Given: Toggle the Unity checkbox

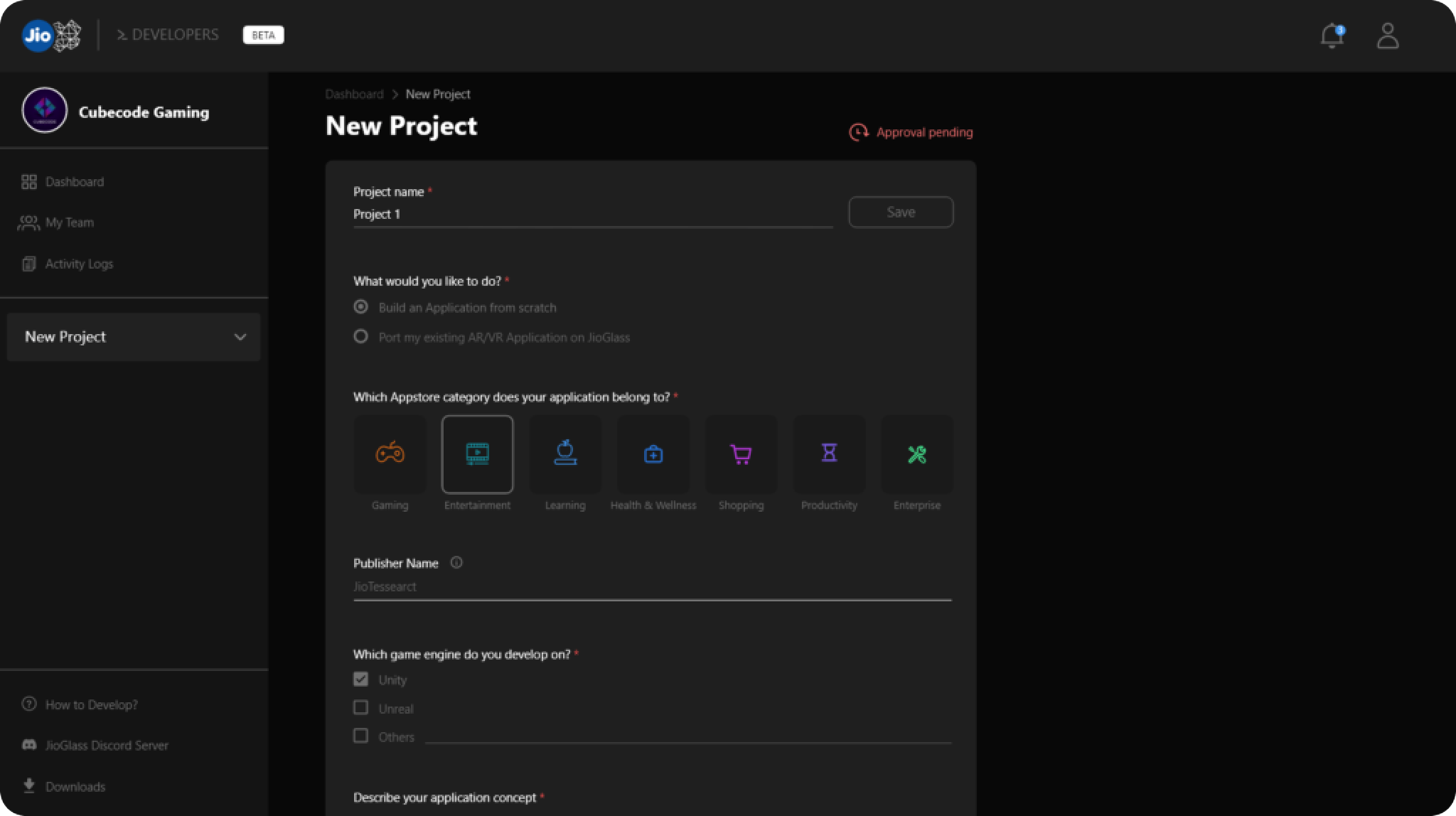Looking at the screenshot, I should [x=360, y=679].
